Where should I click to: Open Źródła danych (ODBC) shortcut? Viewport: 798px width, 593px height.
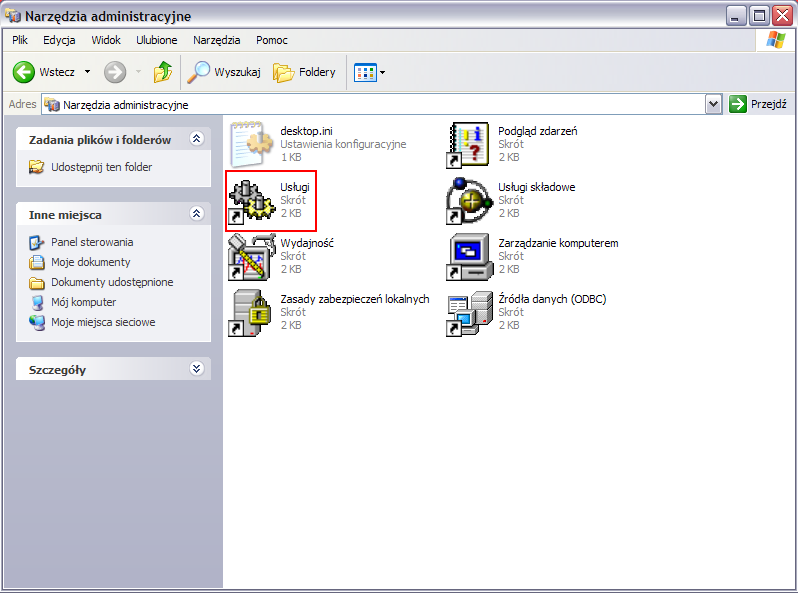[x=468, y=313]
